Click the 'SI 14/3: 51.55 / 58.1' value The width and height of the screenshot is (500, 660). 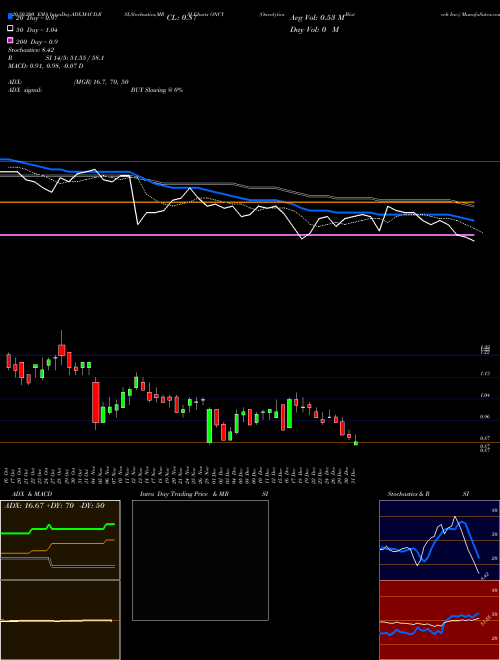[x=73, y=58]
